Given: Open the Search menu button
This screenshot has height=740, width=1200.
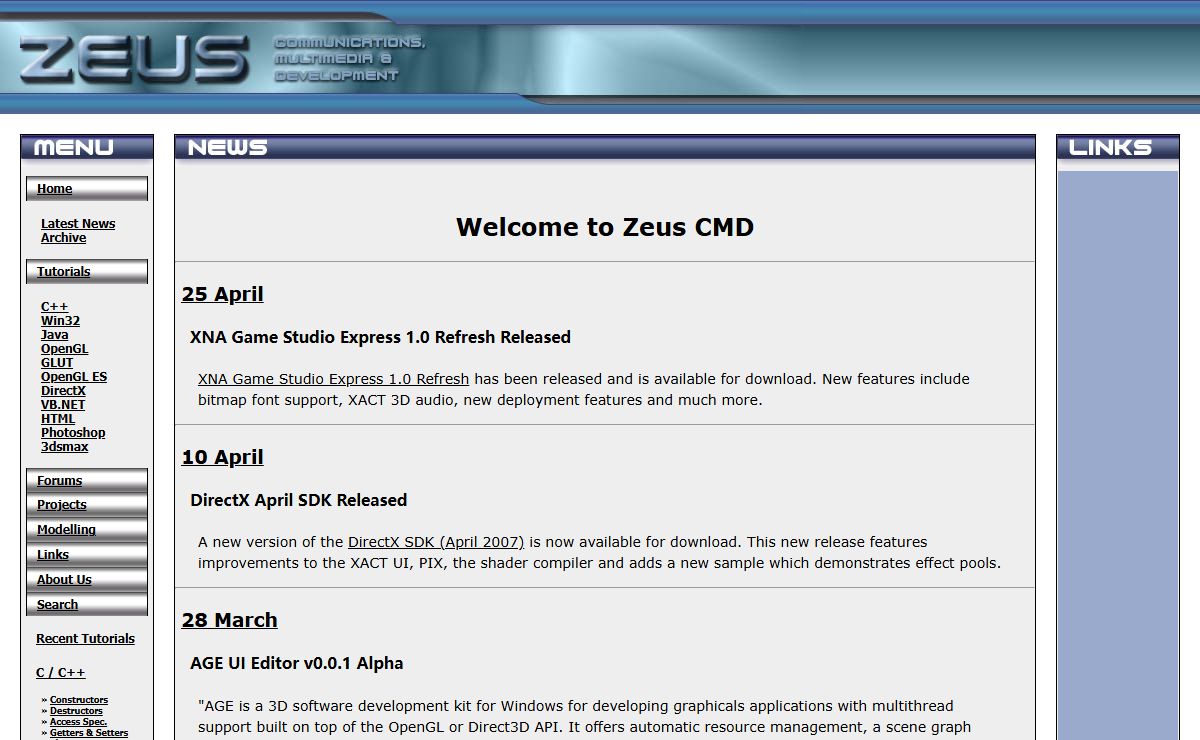Looking at the screenshot, I should click(x=87, y=605).
